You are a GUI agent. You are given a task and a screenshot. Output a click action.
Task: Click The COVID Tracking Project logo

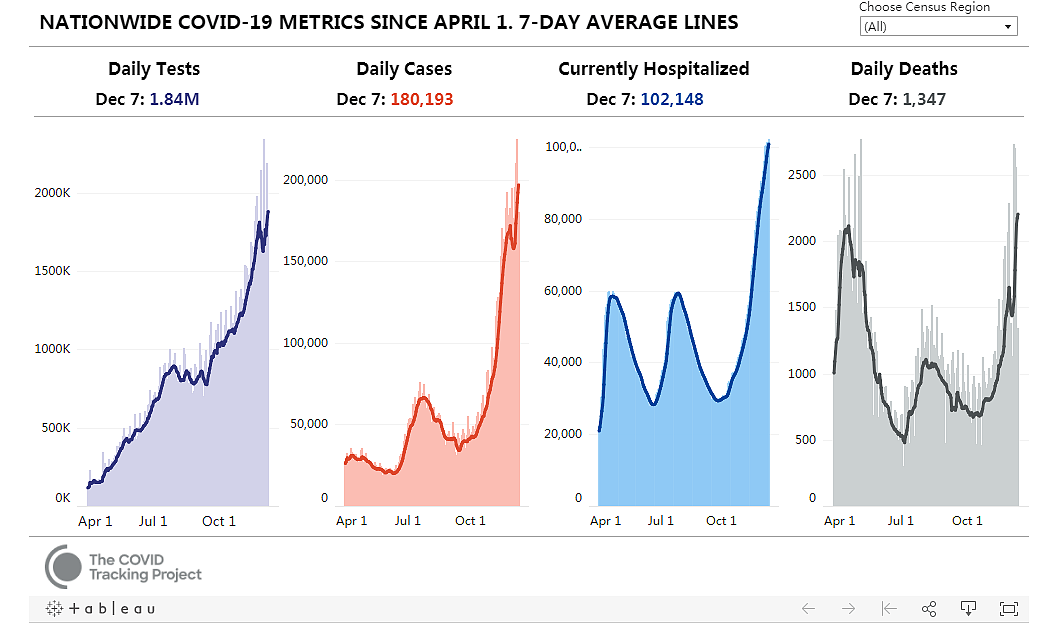coord(124,567)
